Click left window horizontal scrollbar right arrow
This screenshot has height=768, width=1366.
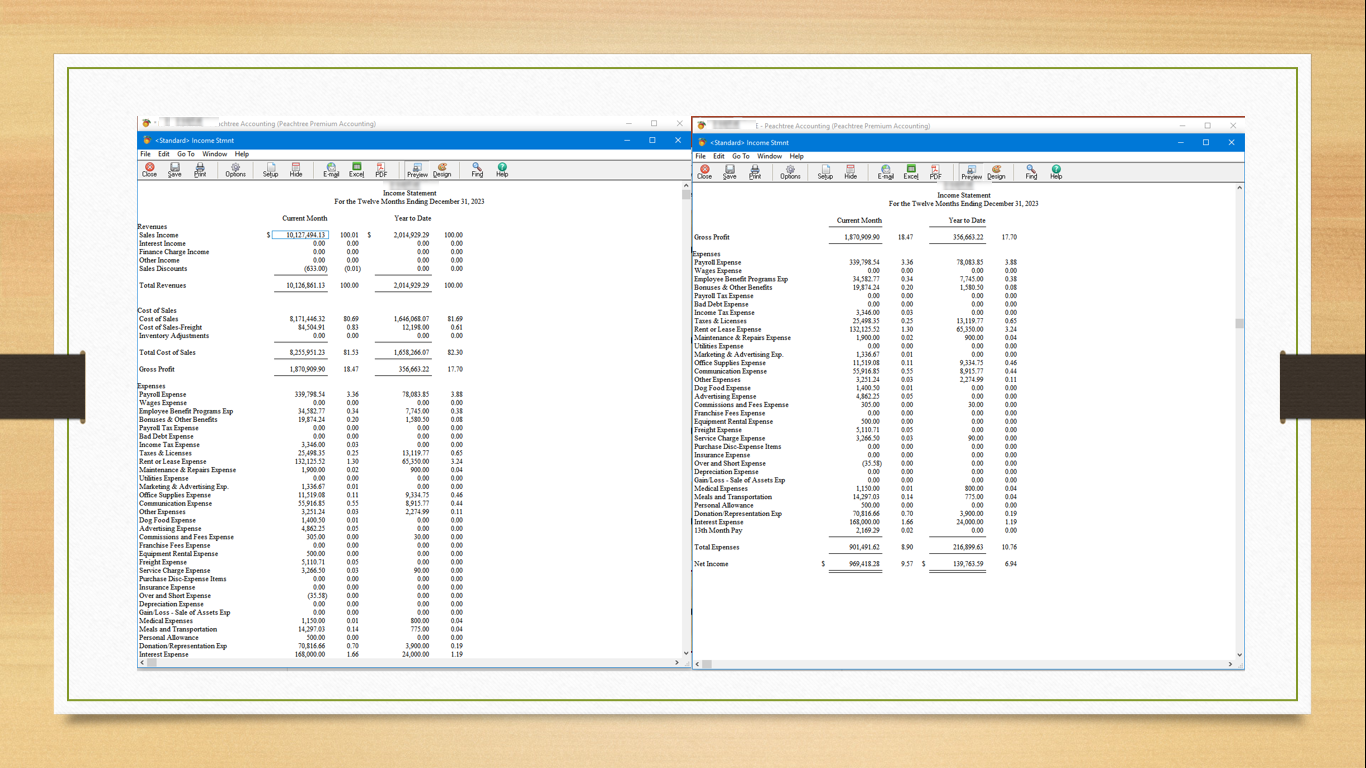(x=677, y=662)
